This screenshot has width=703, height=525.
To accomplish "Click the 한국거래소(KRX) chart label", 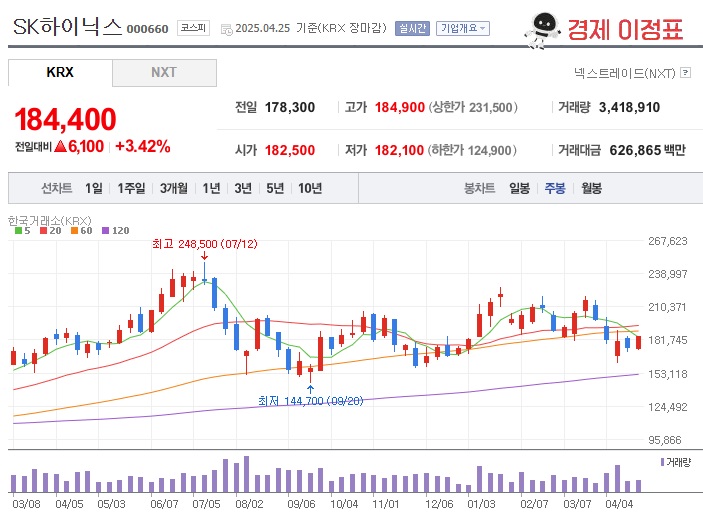I will coord(50,221).
